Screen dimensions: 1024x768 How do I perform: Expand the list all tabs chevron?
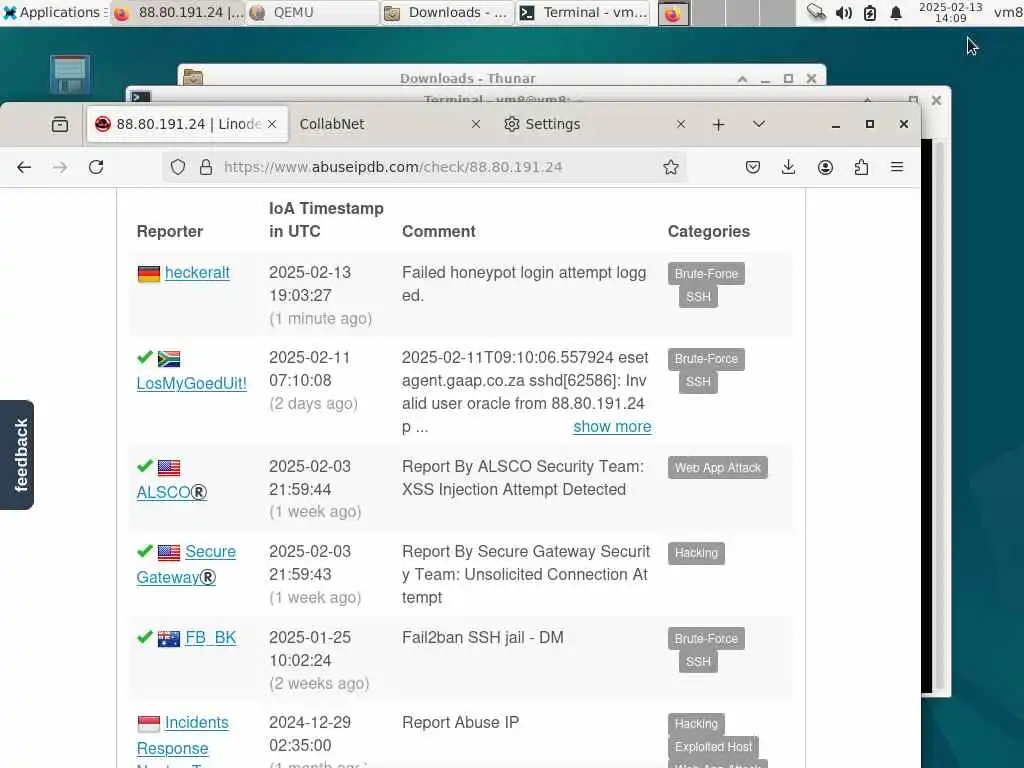click(x=759, y=124)
